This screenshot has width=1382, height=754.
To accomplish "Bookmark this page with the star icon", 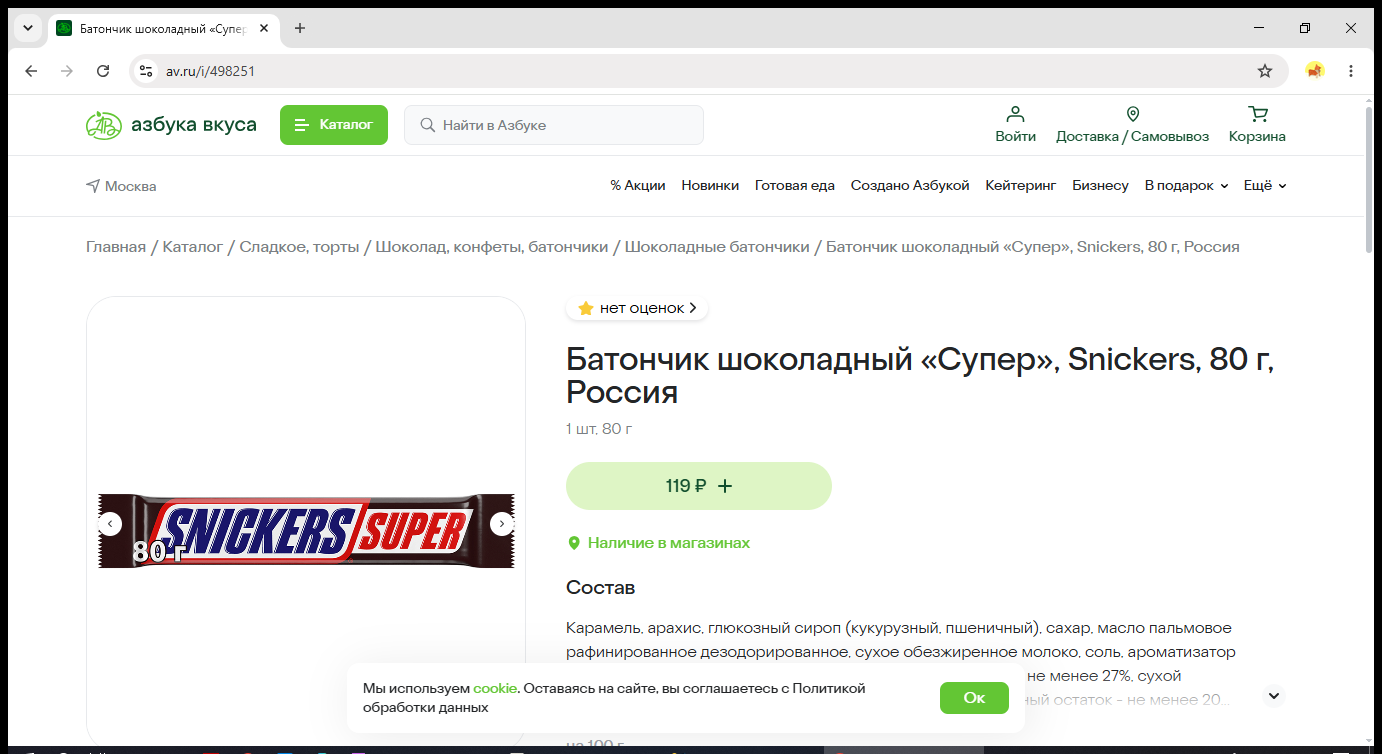I will tap(1265, 71).
